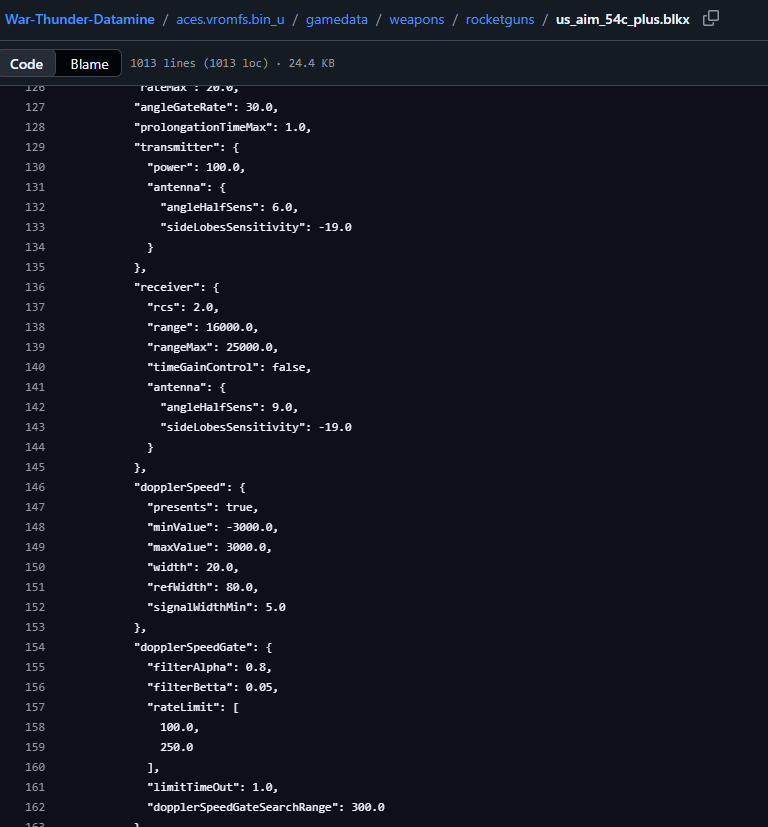The width and height of the screenshot is (768, 827).
Task: Click the "transmitter" key text
Action: (176, 147)
